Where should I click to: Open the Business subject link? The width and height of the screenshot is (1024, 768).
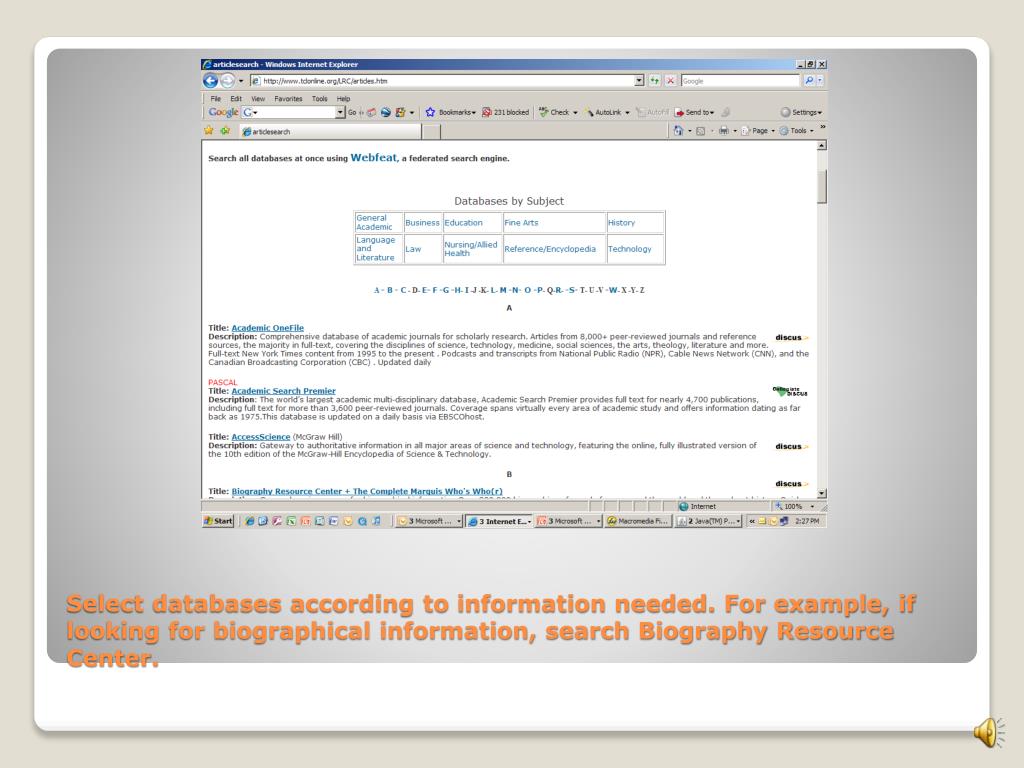pyautogui.click(x=422, y=223)
